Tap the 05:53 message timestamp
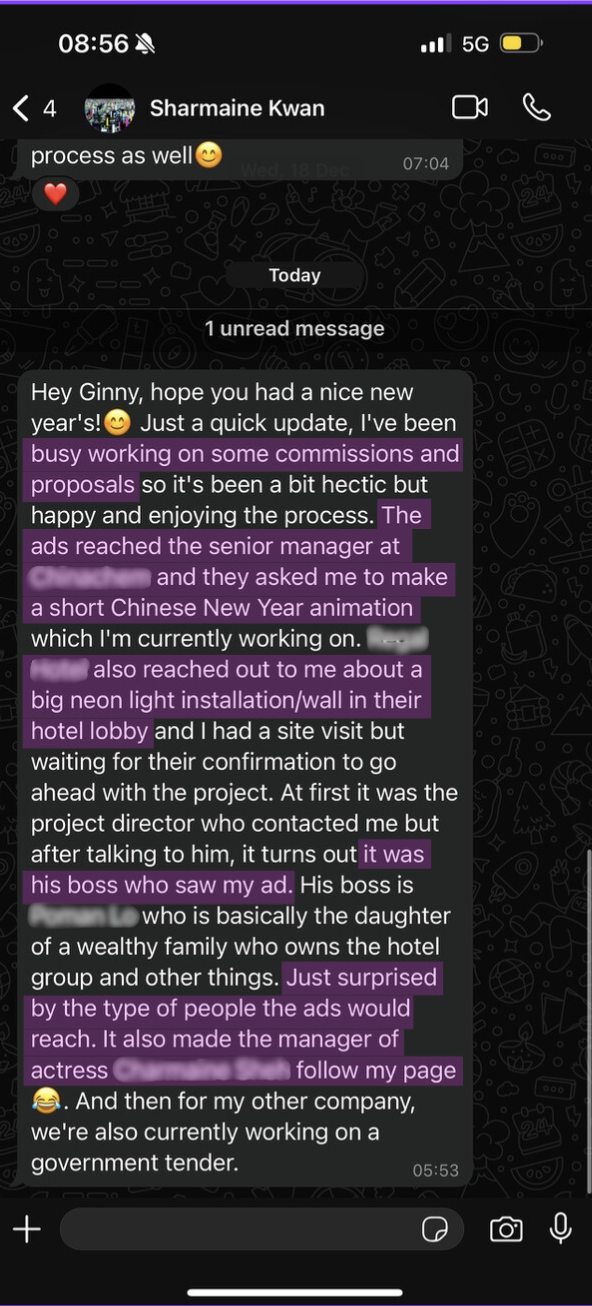 point(435,1169)
